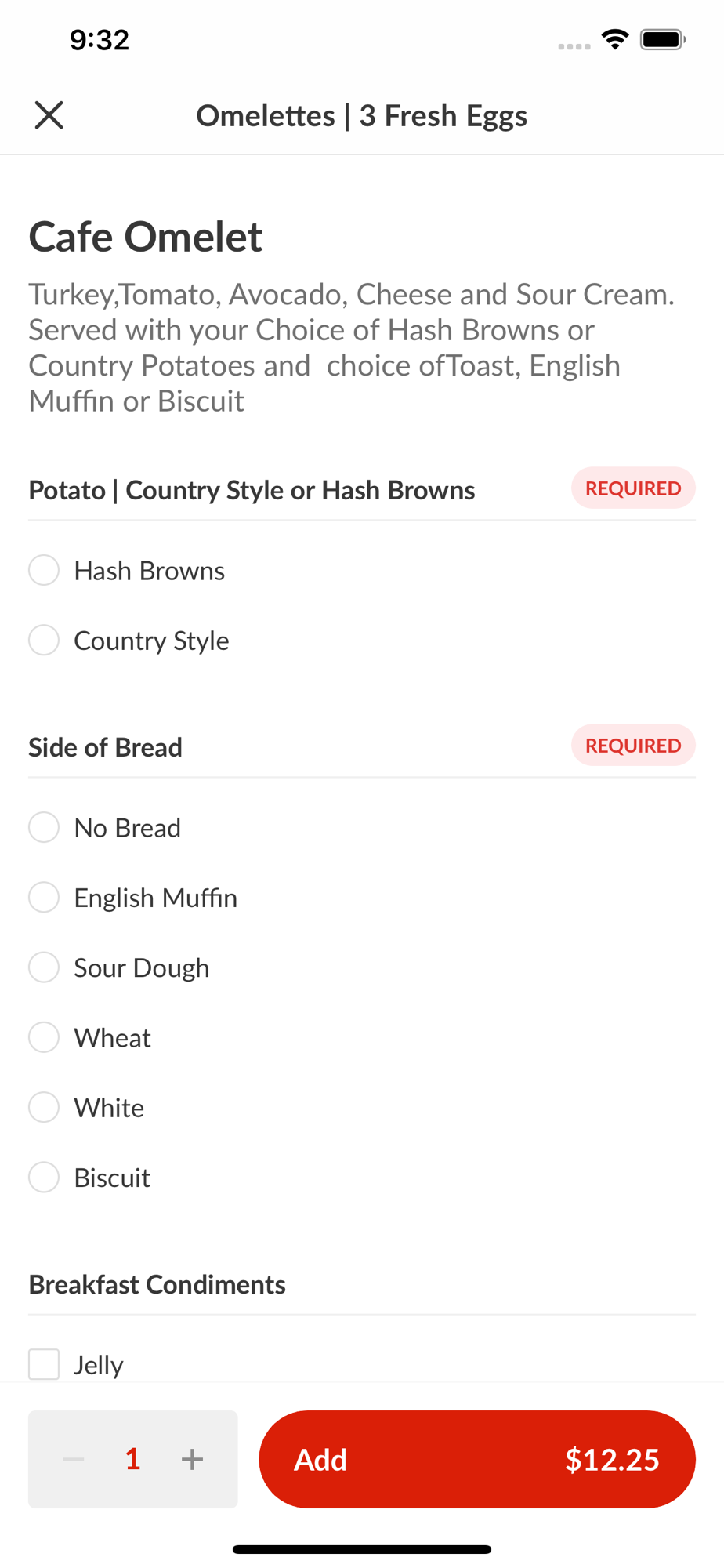Pick Biscuit as side of bread

pos(44,1177)
